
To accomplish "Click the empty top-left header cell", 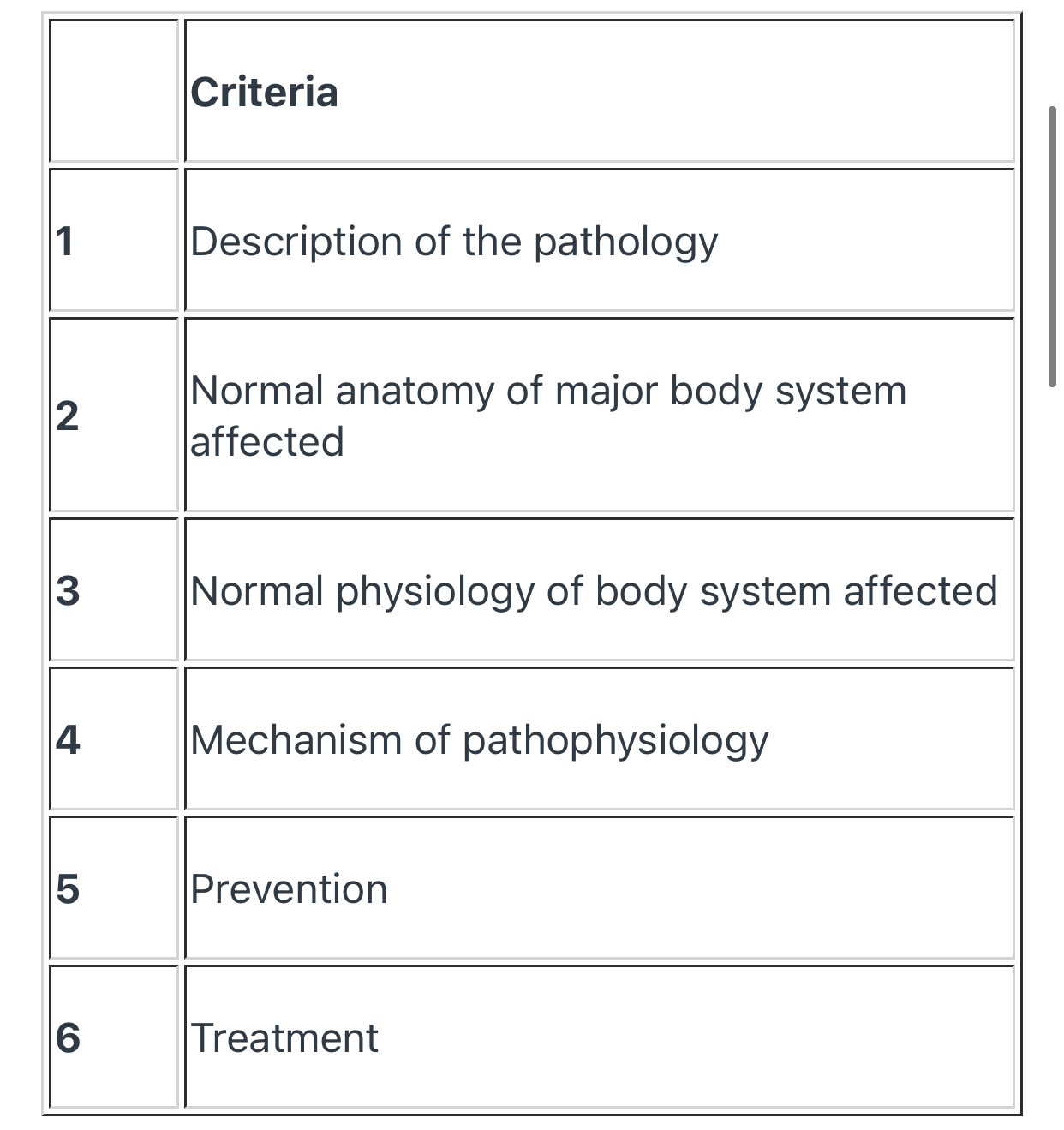I will click(113, 91).
